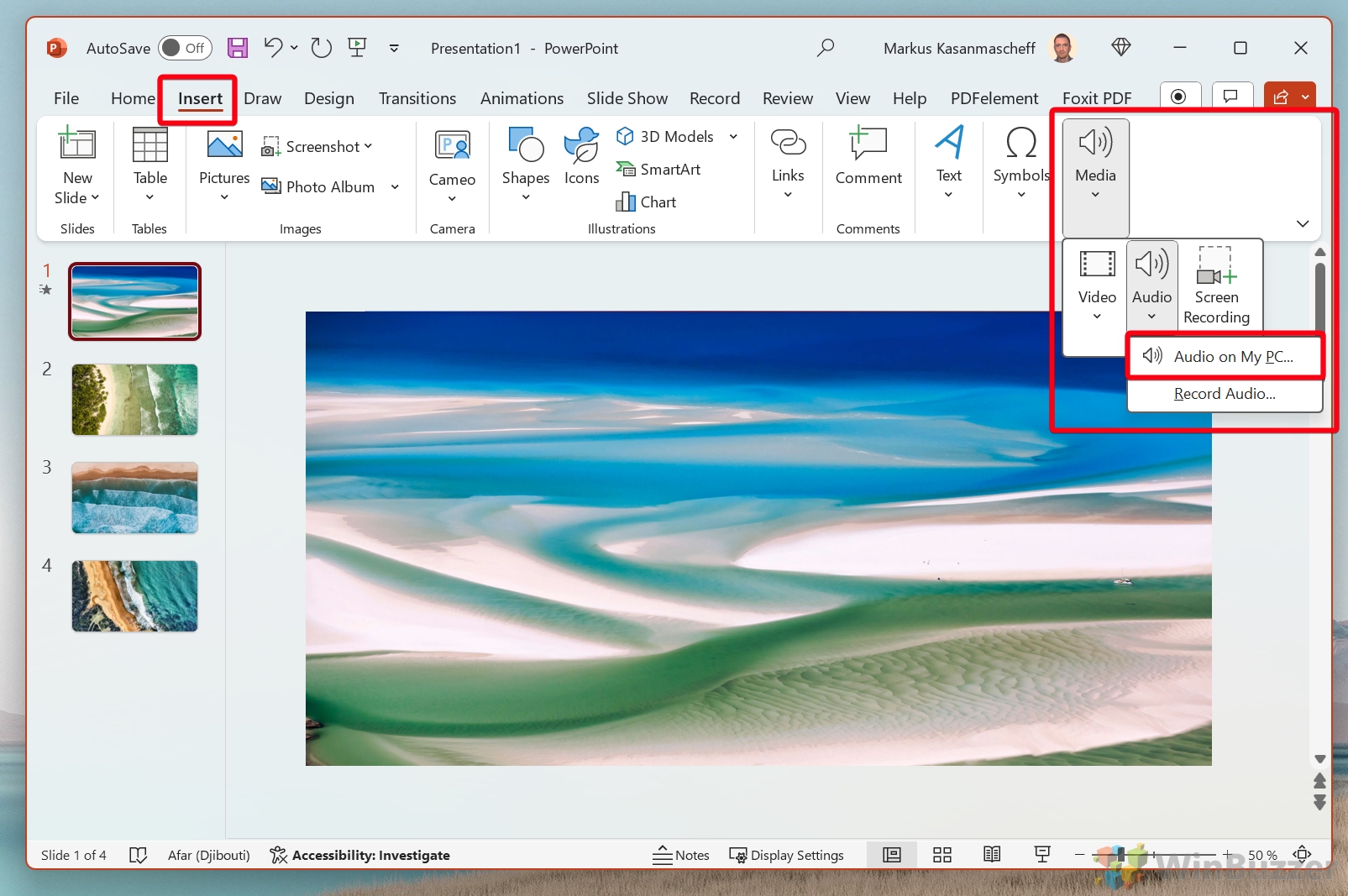Click the Microsoft 365 diamond icon
Screen dimensions: 1348x896
tap(1121, 48)
